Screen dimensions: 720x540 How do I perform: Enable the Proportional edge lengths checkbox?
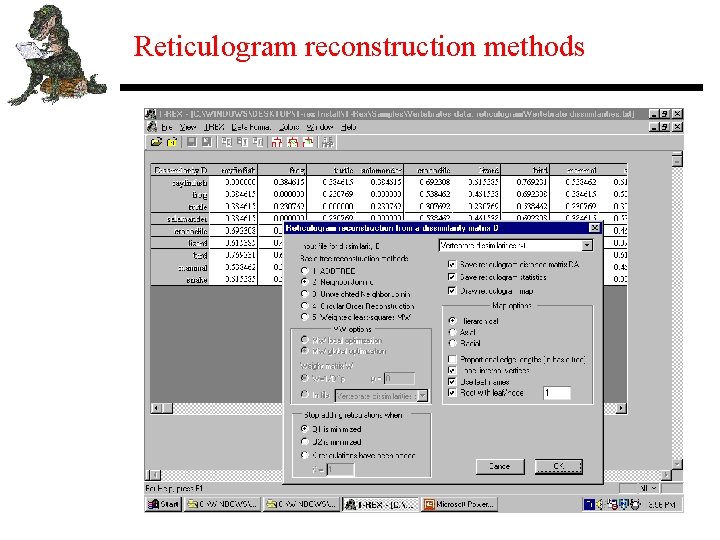[x=452, y=359]
